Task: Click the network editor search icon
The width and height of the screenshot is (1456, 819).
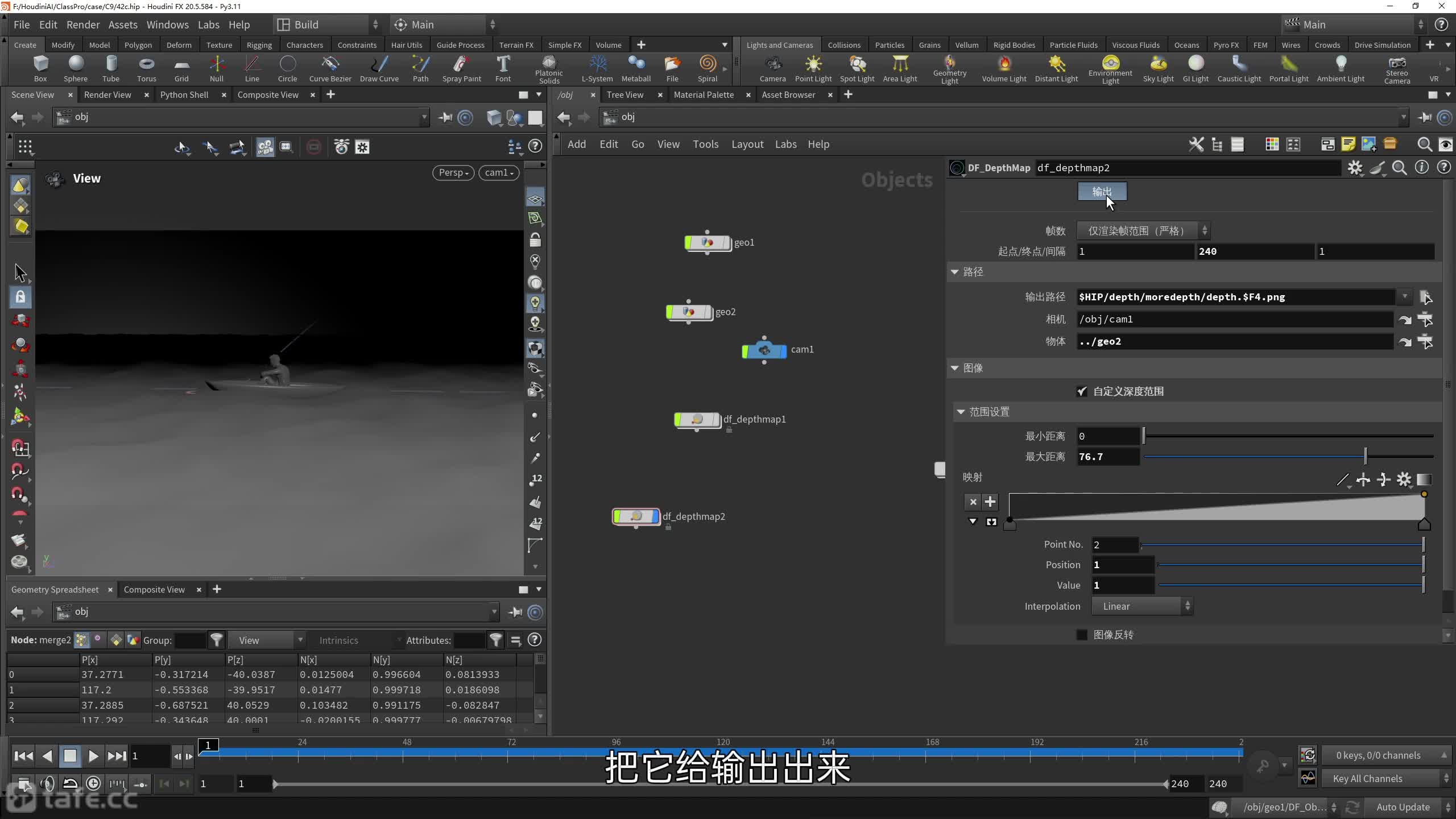Action: pyautogui.click(x=1424, y=144)
